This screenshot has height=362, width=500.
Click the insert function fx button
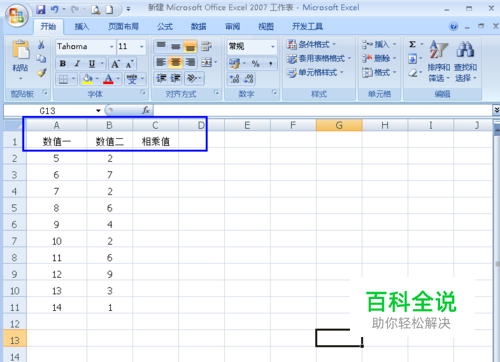click(146, 110)
